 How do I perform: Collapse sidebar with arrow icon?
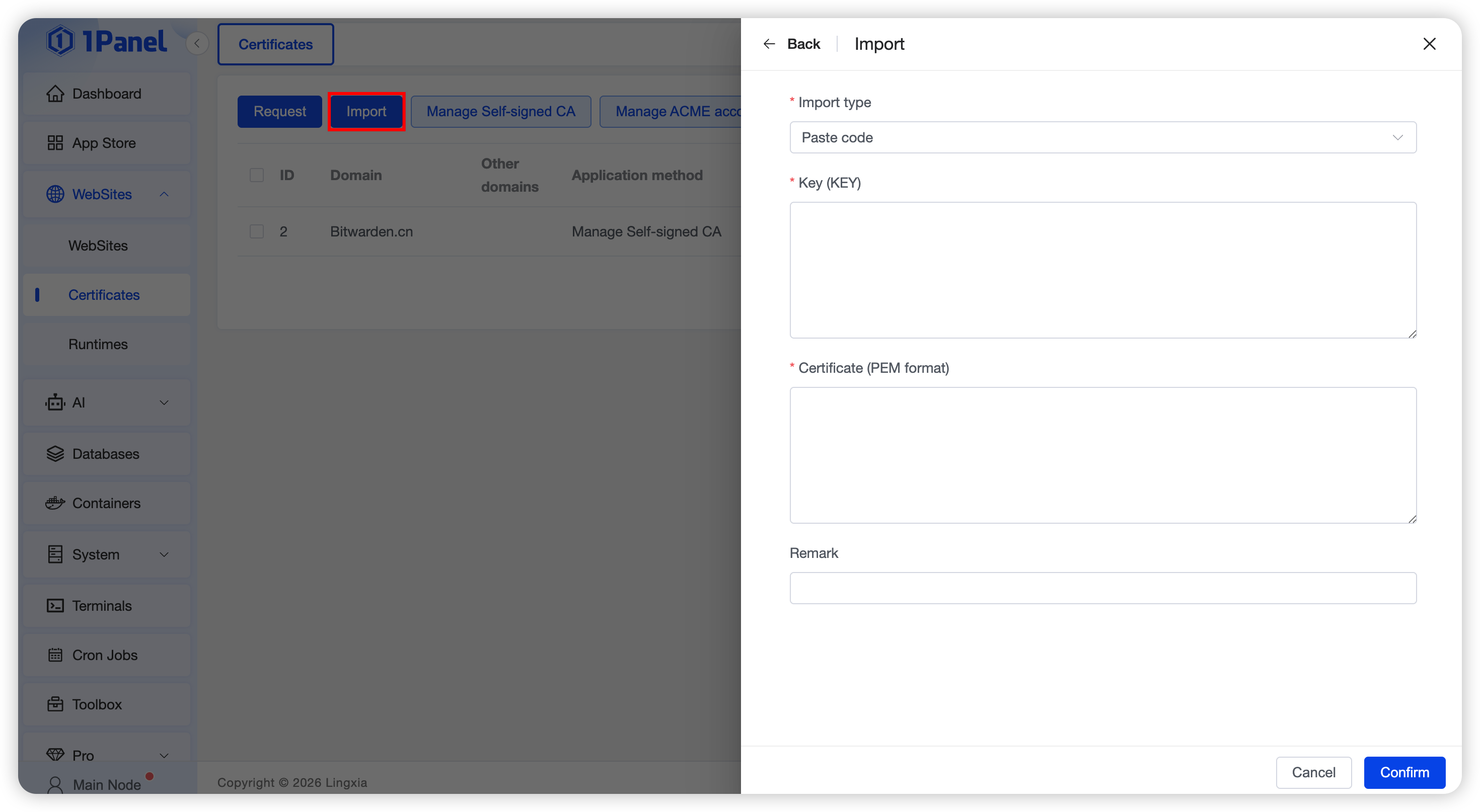pos(197,44)
